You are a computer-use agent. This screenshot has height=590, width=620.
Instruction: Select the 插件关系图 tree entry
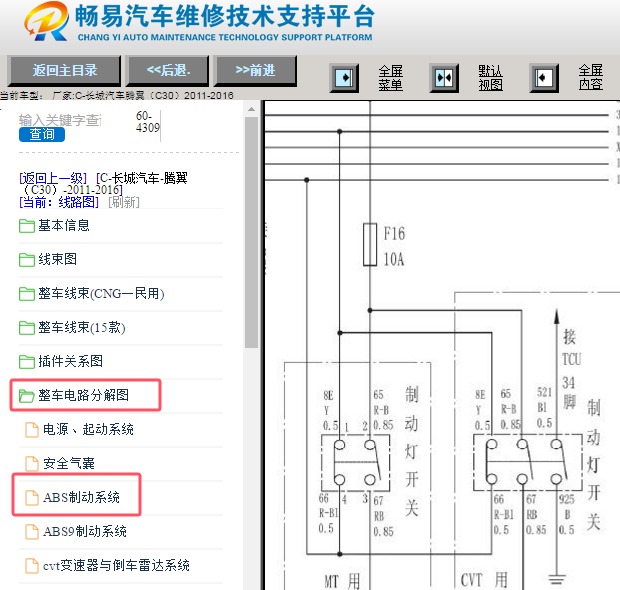[x=70, y=361]
